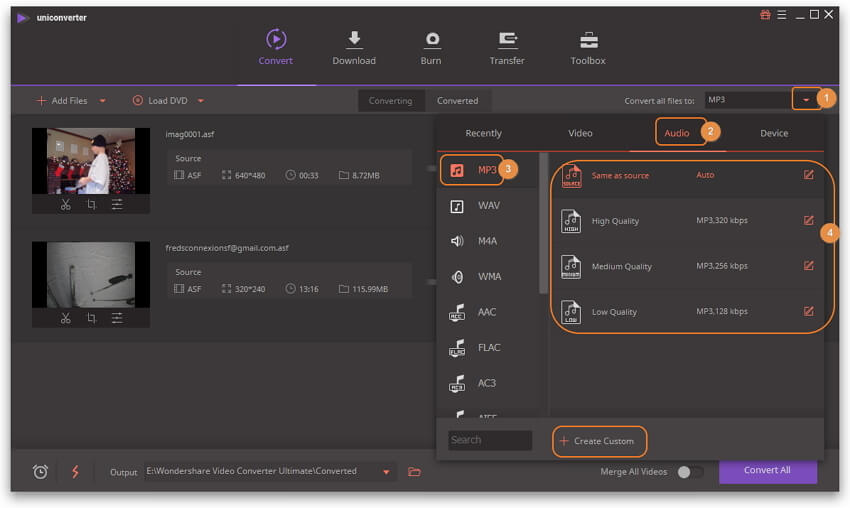Click the high-speed conversion lightning icon
Viewport: 850px width, 508px height.
coord(75,471)
